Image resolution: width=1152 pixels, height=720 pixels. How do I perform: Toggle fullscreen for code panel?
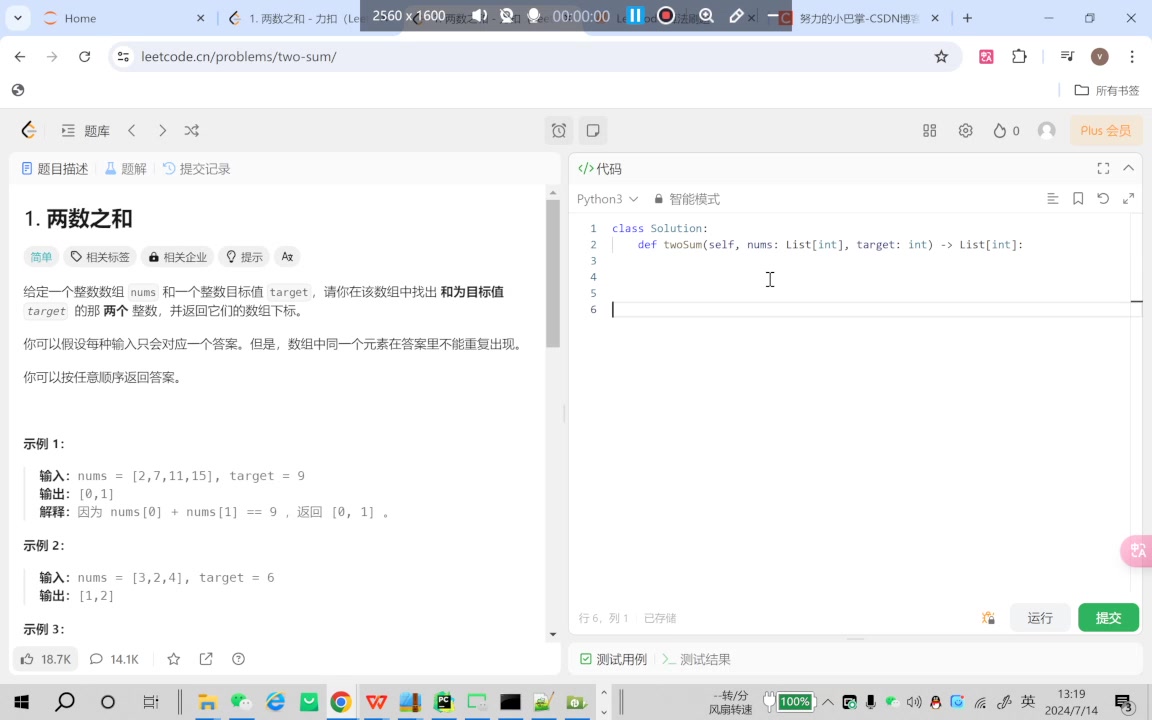click(1103, 169)
